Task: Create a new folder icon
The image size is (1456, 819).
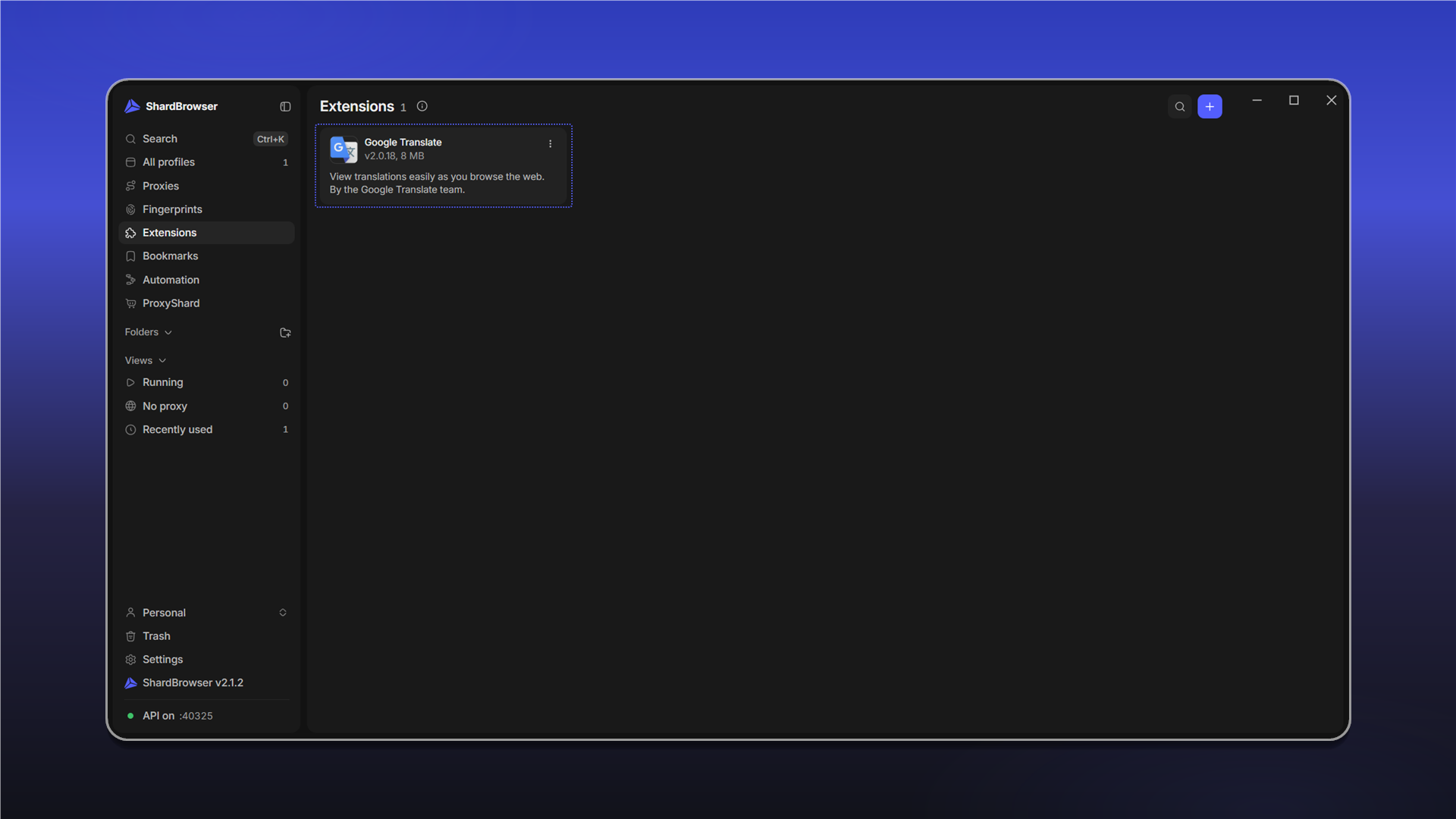Action: (285, 333)
